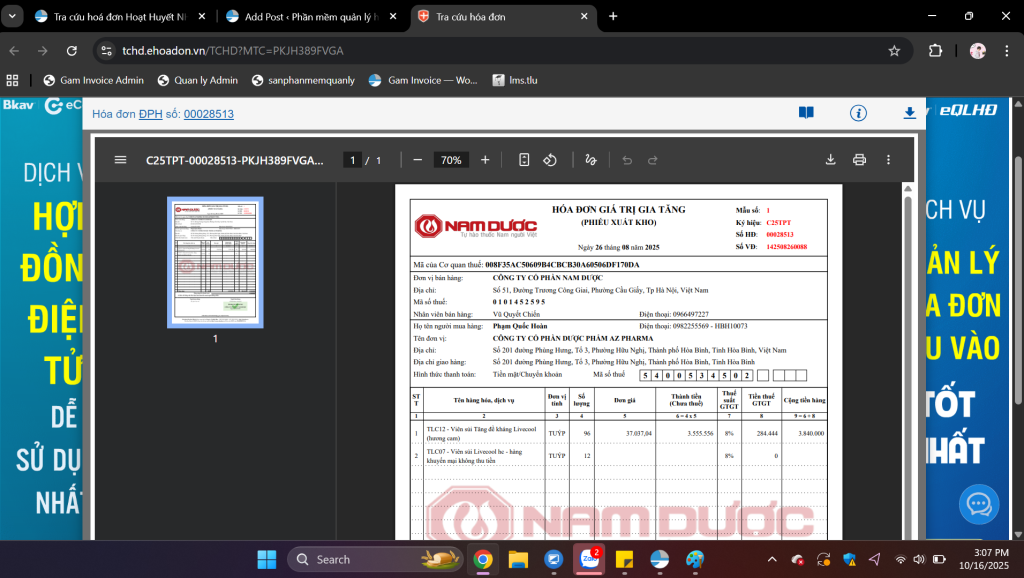The width and height of the screenshot is (1024, 578).
Task: Expand the browser tab search dropdown
Action: [13, 16]
